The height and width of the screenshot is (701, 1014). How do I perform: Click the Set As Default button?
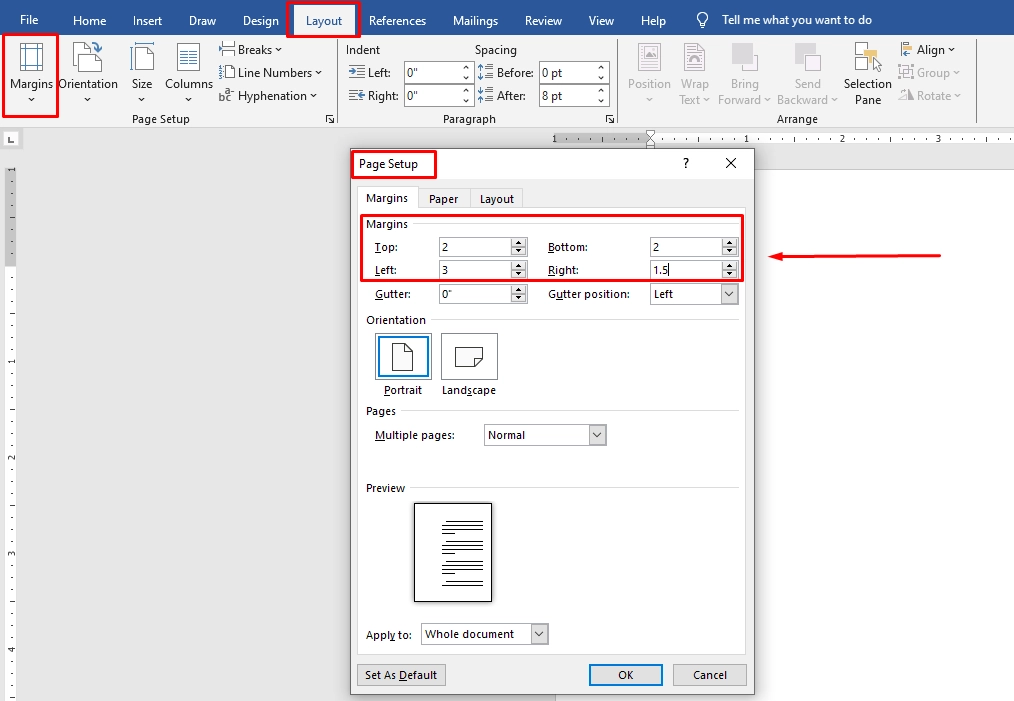[400, 674]
